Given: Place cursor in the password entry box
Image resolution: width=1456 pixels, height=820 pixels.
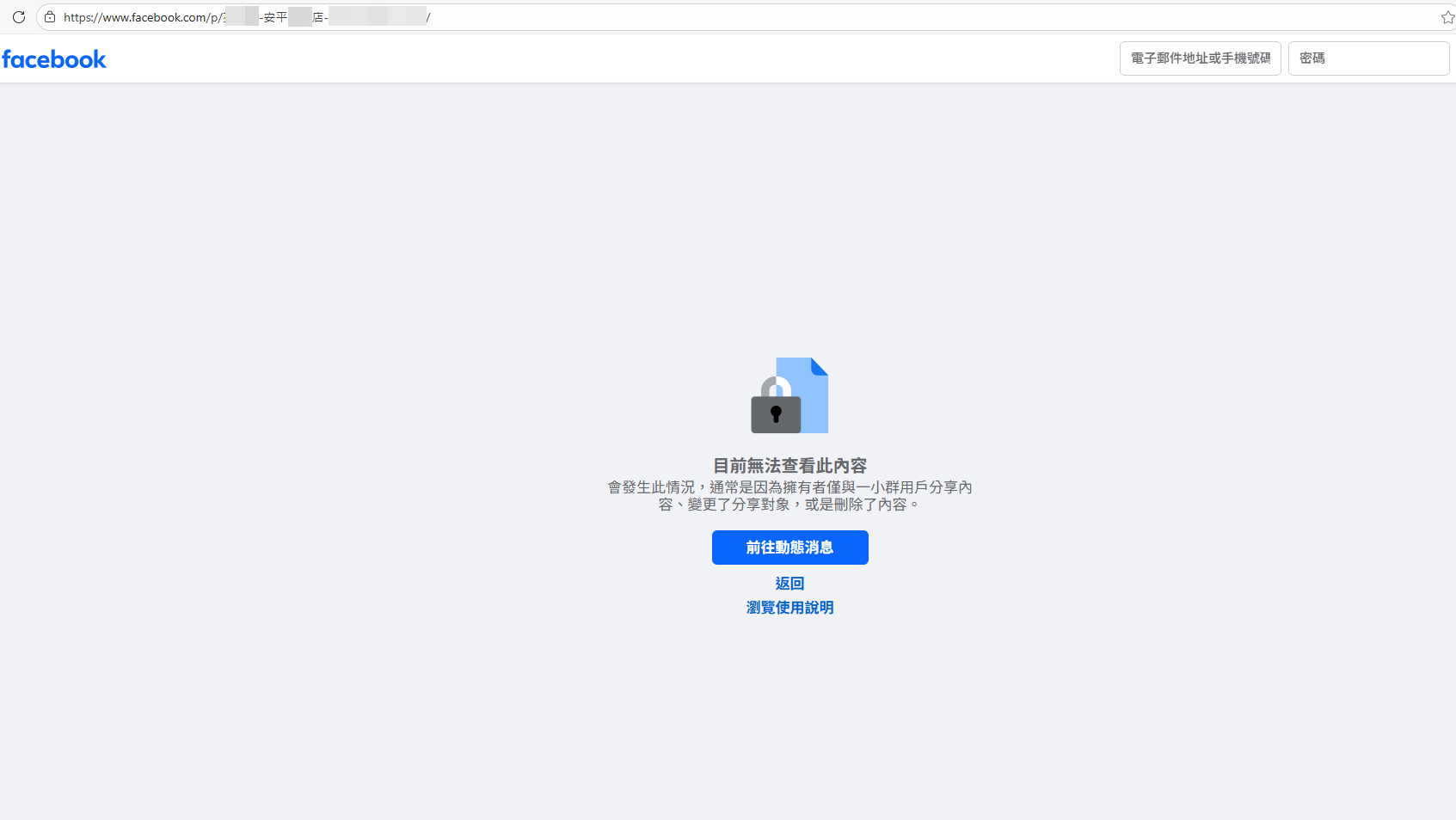Looking at the screenshot, I should tap(1368, 58).
